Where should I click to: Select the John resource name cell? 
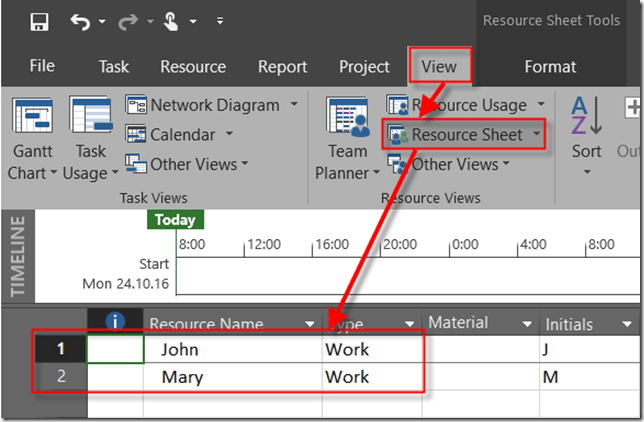(230, 350)
